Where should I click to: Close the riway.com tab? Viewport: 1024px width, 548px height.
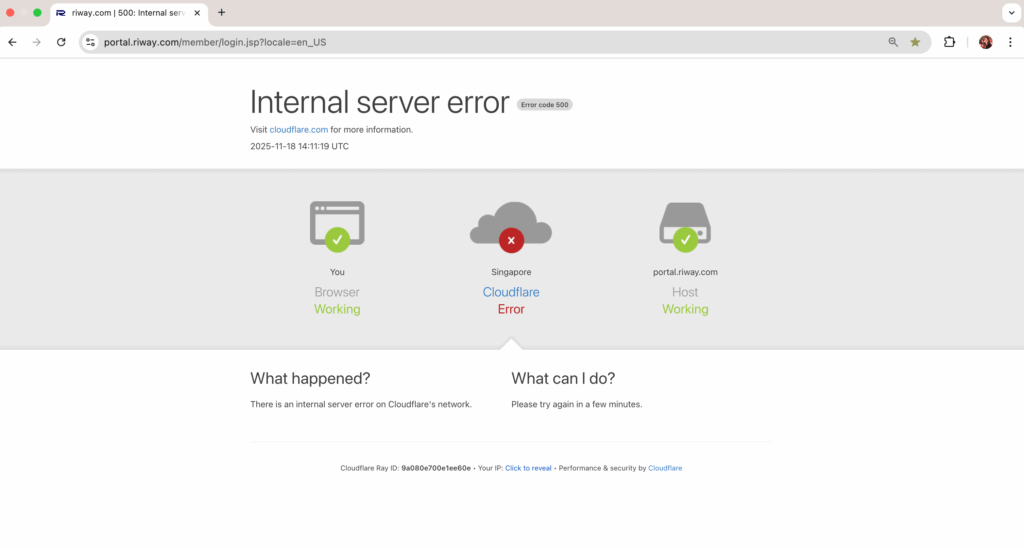(197, 13)
